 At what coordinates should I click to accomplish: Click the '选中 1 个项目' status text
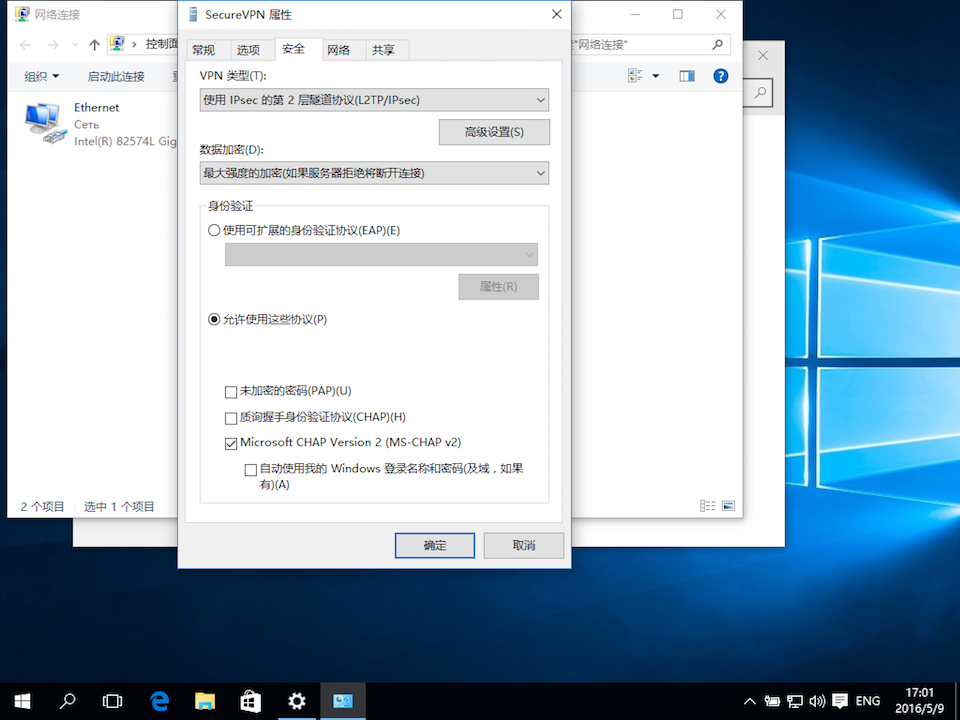click(119, 506)
